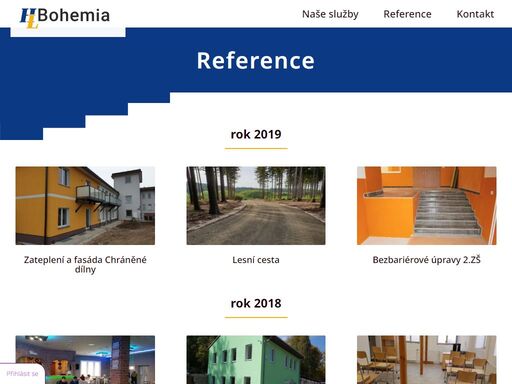Image resolution: width=512 pixels, height=384 pixels.
Task: Click the large Reference page title
Action: (256, 61)
